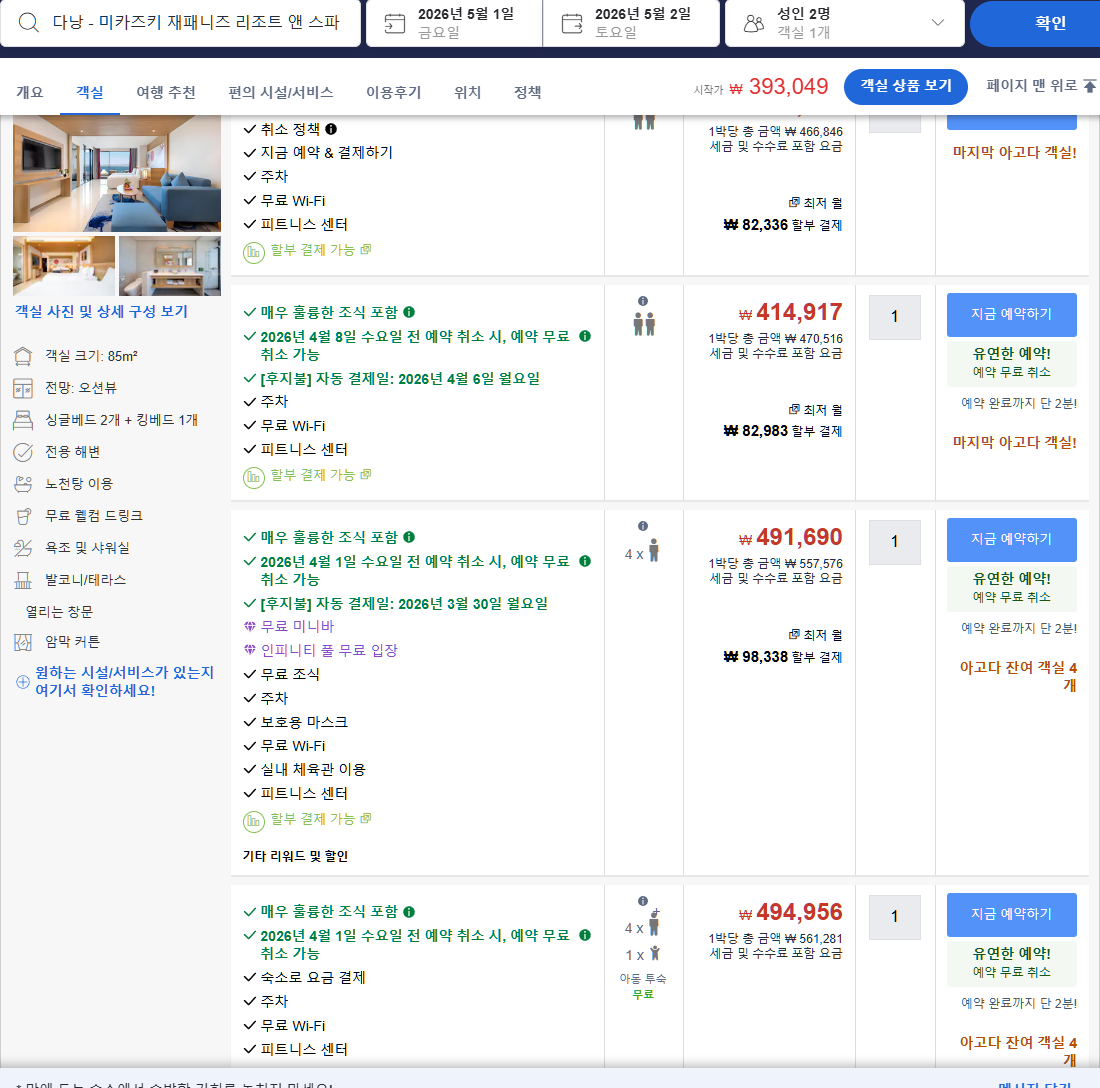The image size is (1100, 1088).
Task: Expand the guests and rooms dropdown arrow
Action: (937, 22)
